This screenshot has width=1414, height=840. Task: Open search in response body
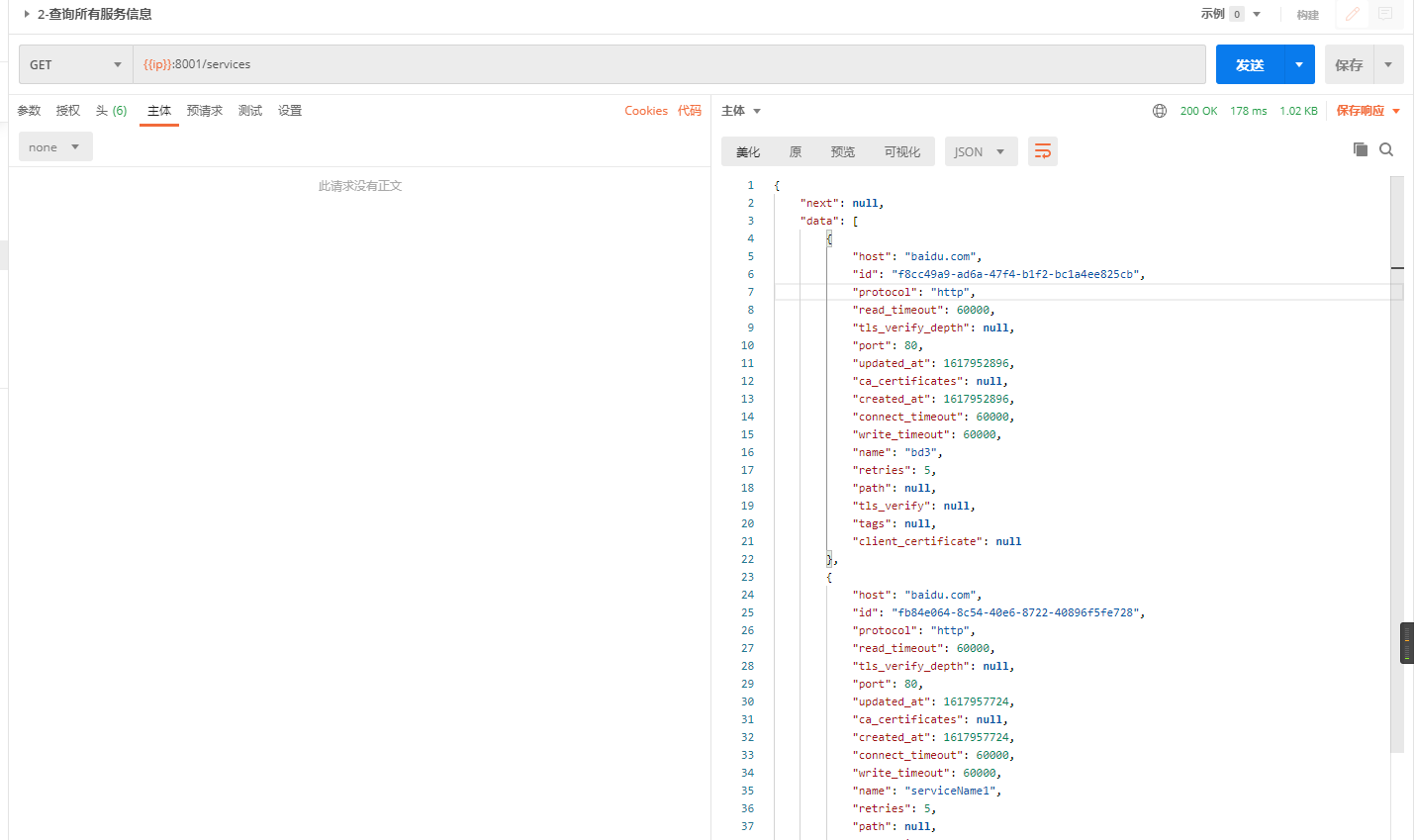point(1386,149)
